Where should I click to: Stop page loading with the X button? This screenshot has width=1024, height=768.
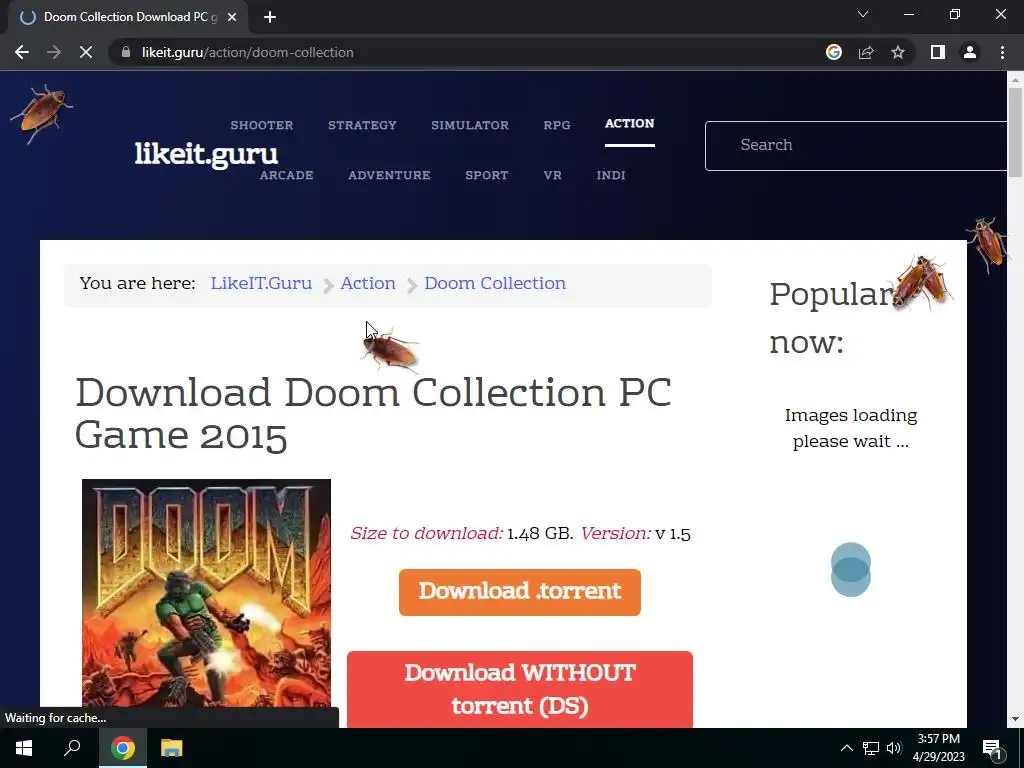pyautogui.click(x=86, y=52)
